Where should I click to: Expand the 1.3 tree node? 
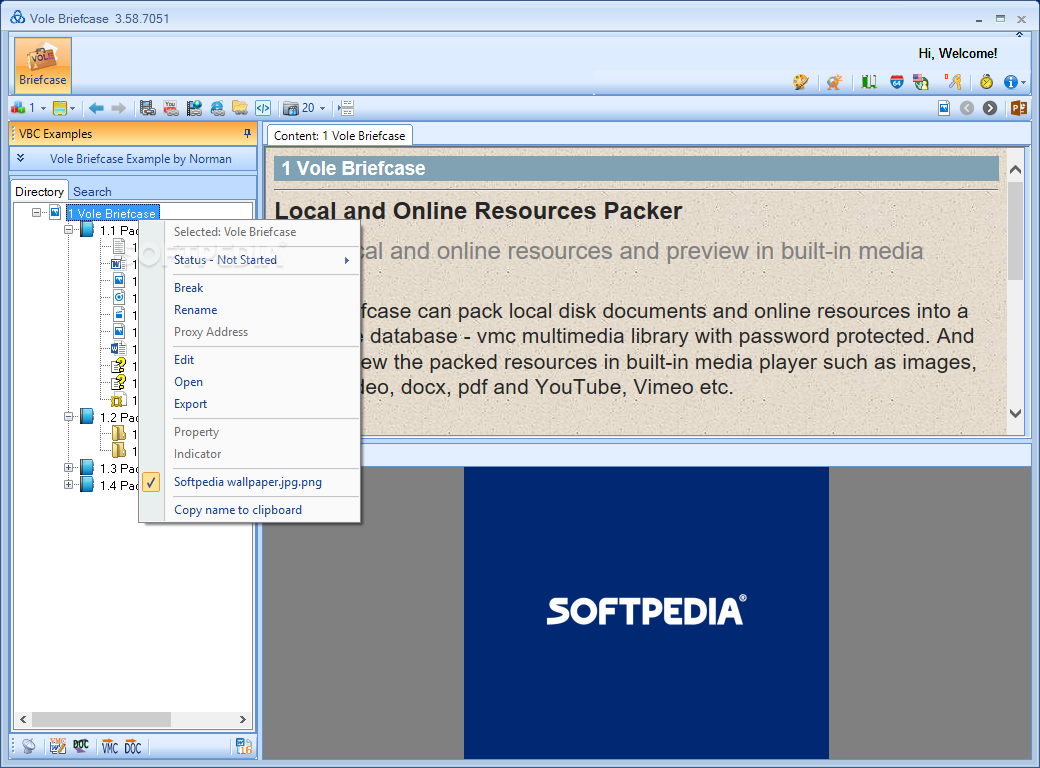[68, 468]
